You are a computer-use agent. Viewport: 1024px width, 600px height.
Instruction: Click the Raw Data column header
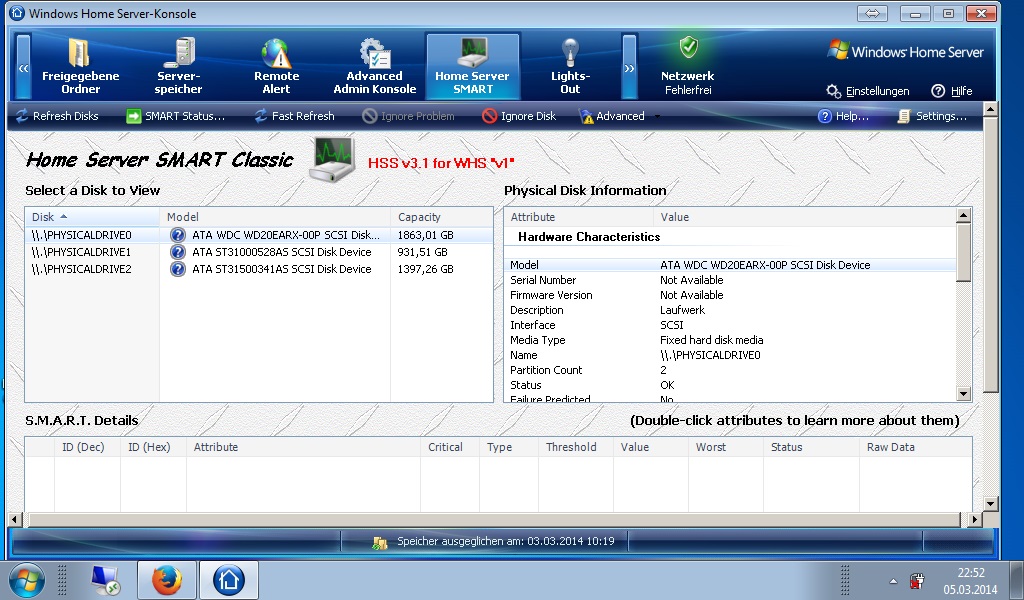tap(916, 447)
